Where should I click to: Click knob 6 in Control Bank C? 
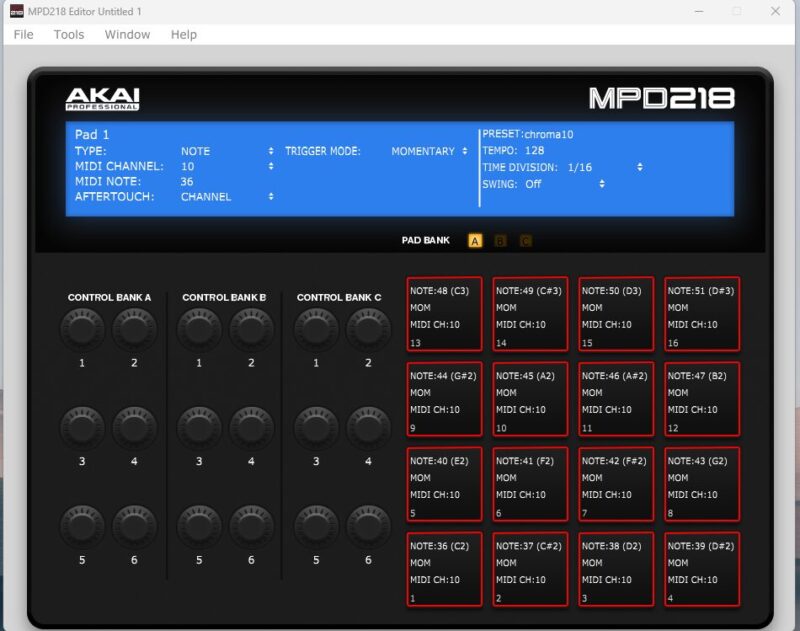[x=368, y=526]
